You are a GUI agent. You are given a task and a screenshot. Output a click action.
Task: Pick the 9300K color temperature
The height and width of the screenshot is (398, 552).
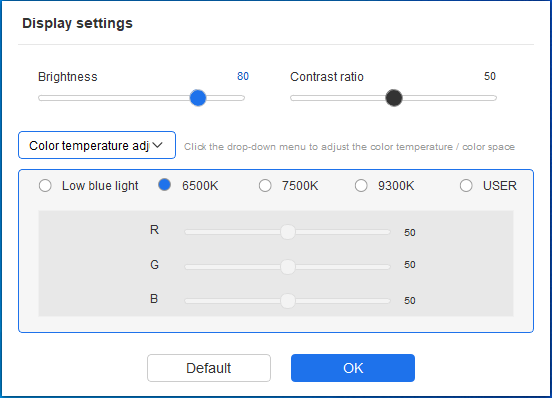(x=361, y=185)
